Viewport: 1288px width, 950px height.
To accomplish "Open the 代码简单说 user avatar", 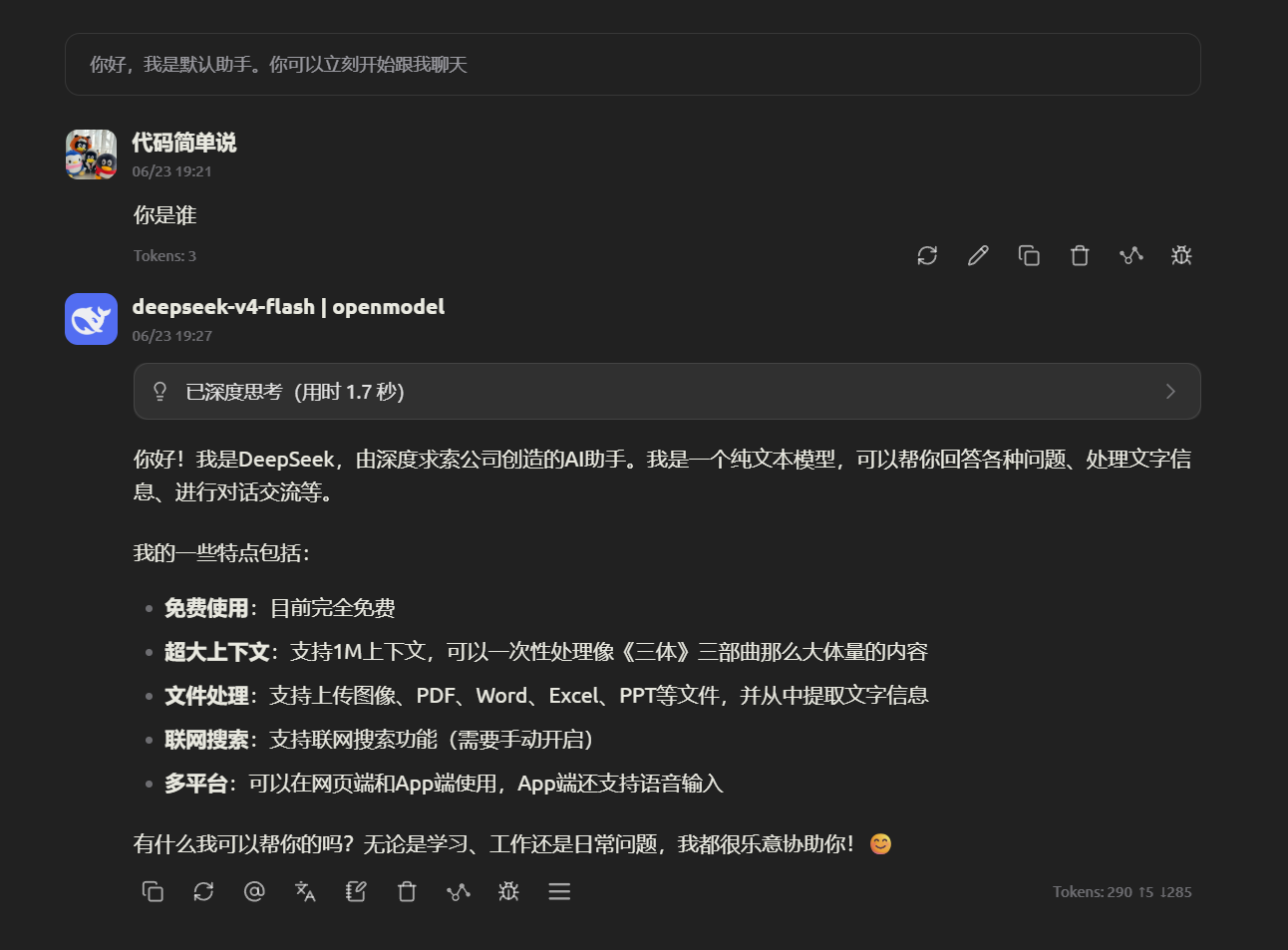I will pyautogui.click(x=91, y=155).
